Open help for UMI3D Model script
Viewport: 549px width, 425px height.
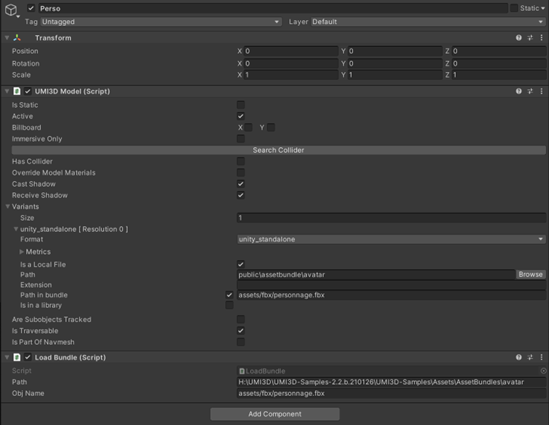coord(519,91)
